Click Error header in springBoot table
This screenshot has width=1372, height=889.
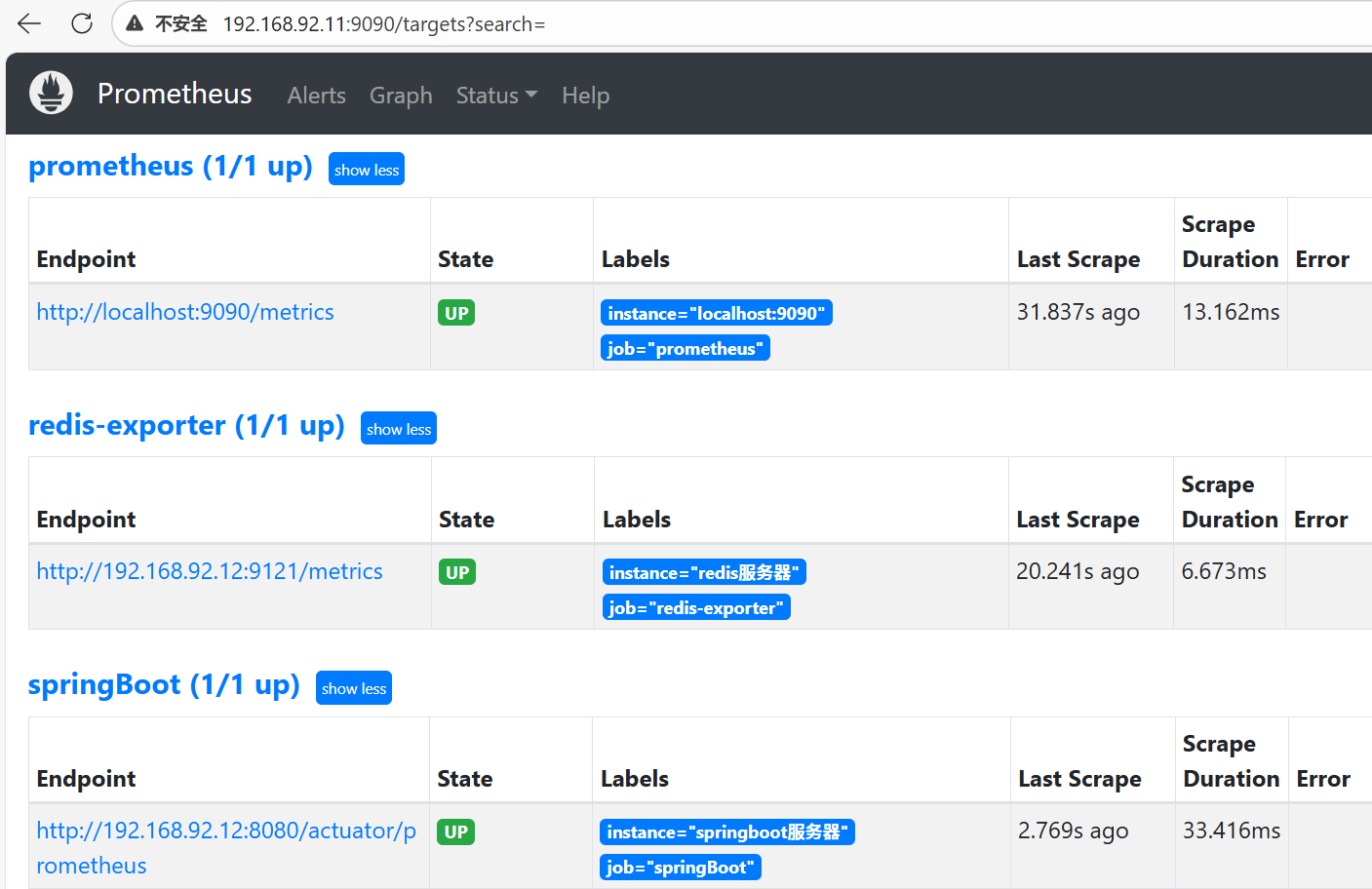pyautogui.click(x=1323, y=779)
